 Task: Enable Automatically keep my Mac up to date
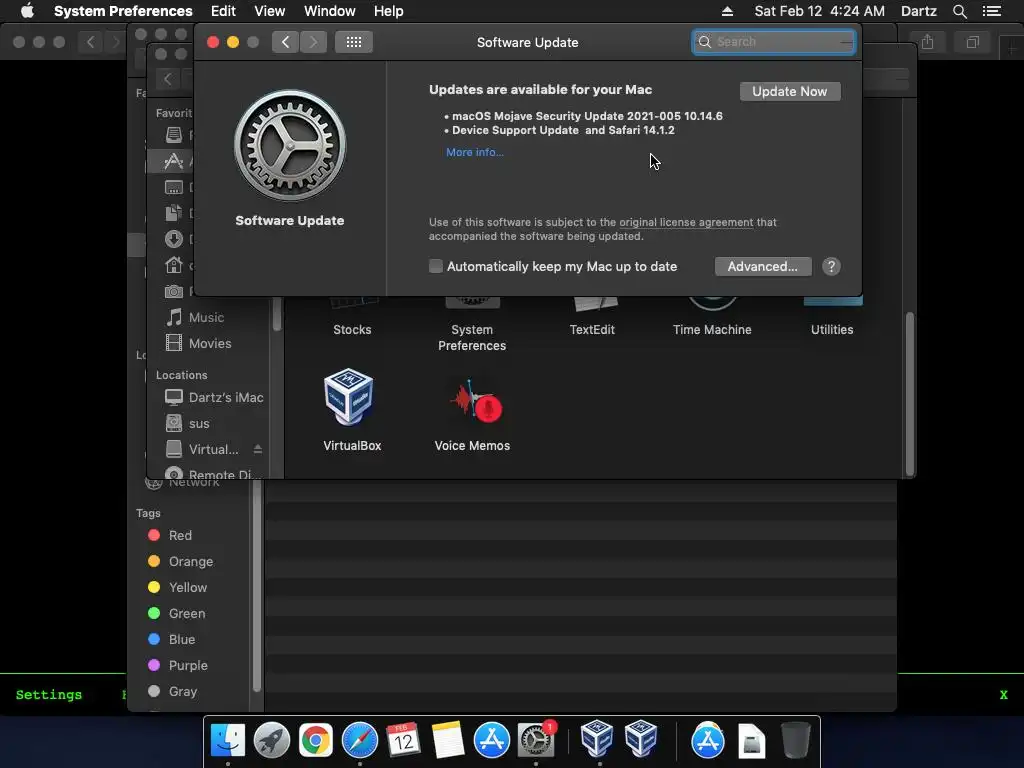coord(436,266)
